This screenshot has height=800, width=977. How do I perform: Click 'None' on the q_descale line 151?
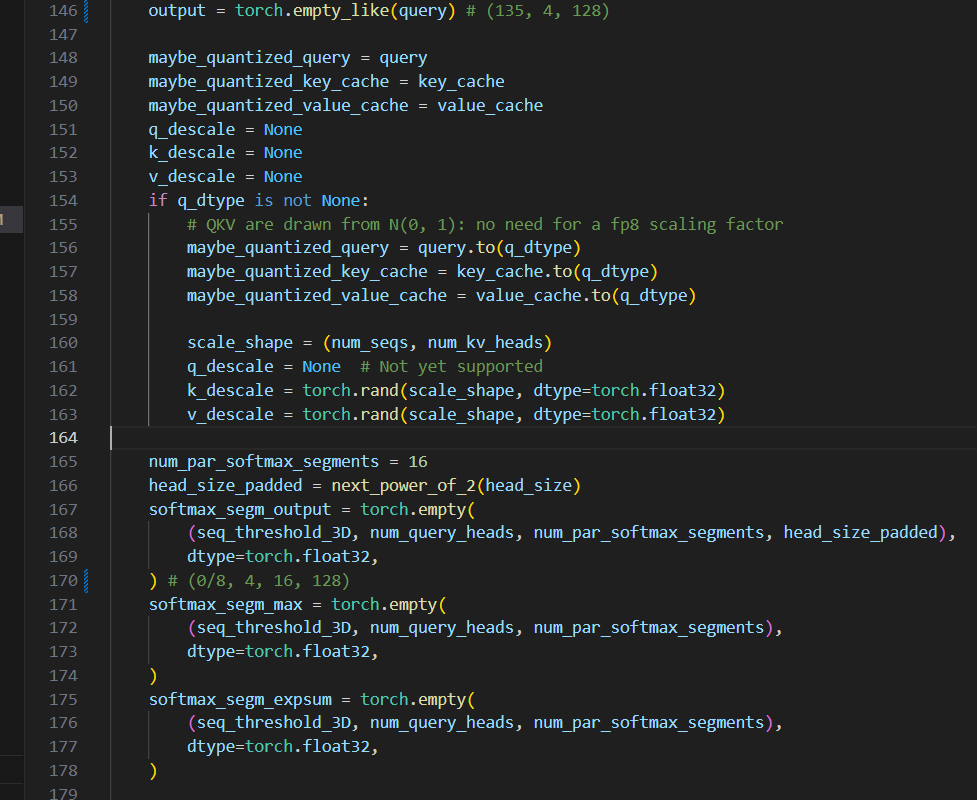pyautogui.click(x=283, y=130)
